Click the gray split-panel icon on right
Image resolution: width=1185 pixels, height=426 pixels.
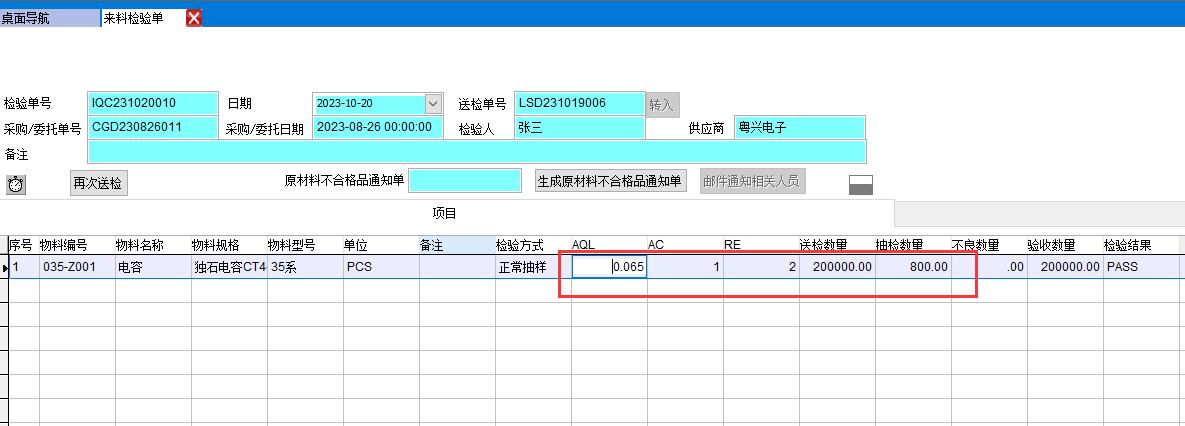tap(860, 184)
